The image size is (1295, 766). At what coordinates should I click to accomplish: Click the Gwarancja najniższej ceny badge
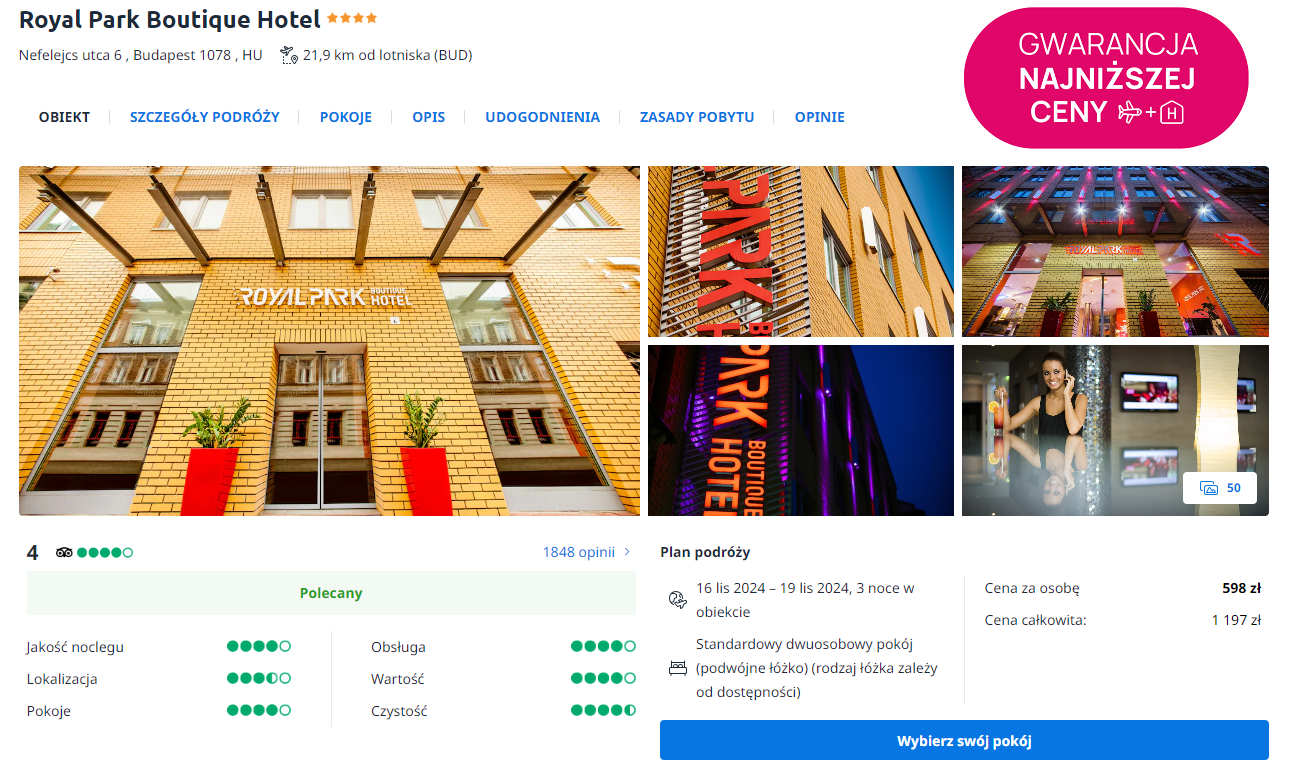click(1105, 77)
